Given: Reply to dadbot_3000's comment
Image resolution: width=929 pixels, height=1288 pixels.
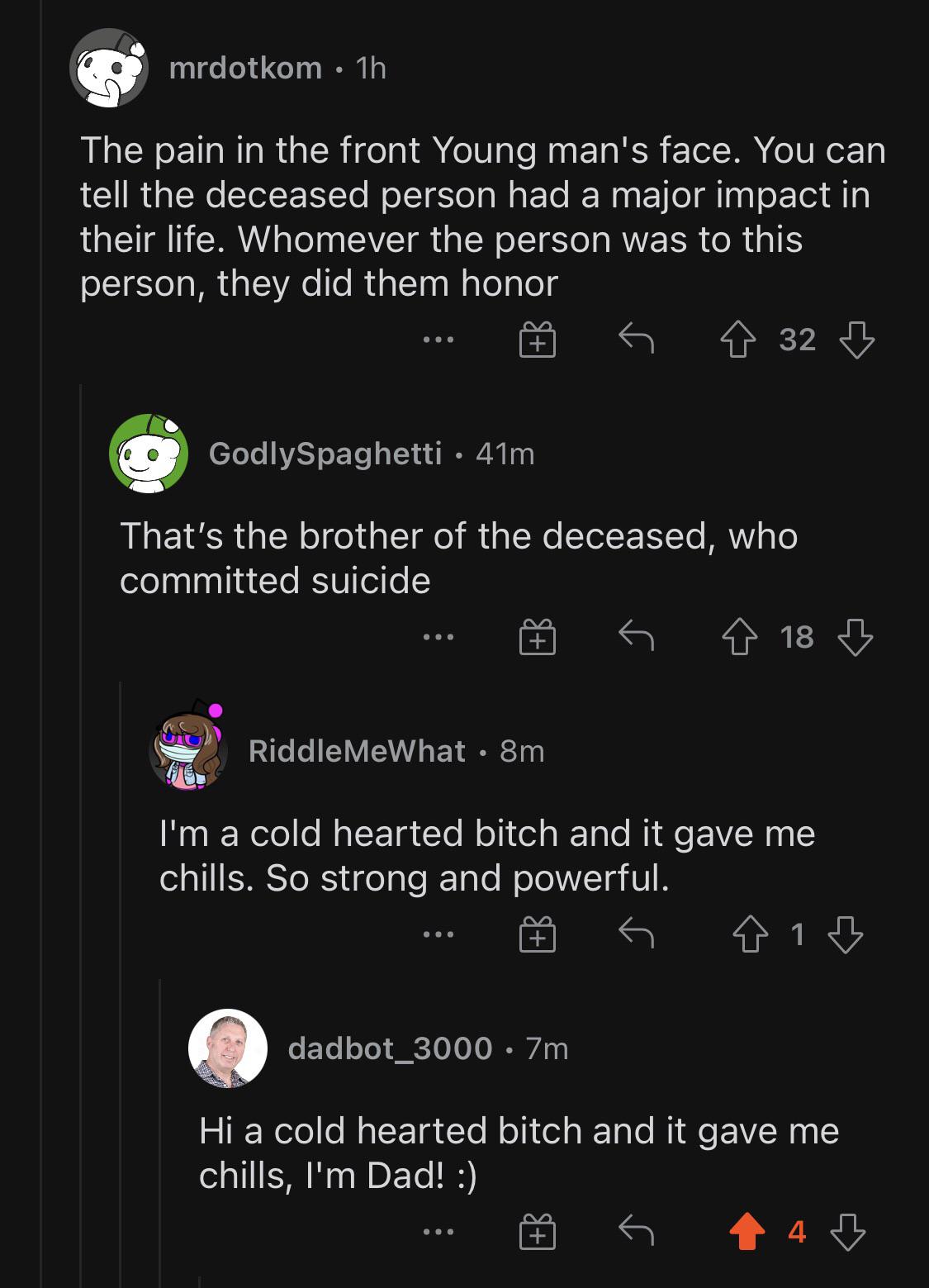Looking at the screenshot, I should (x=636, y=1233).
